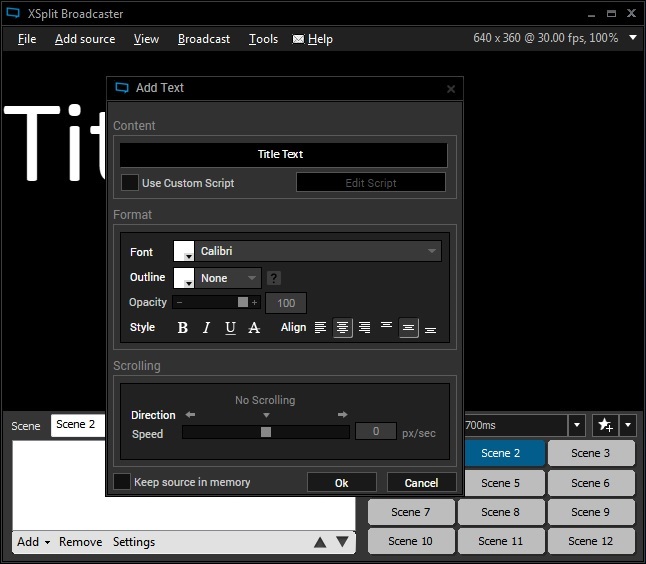Close the Add Text dialog
646x564 pixels.
pos(451,89)
